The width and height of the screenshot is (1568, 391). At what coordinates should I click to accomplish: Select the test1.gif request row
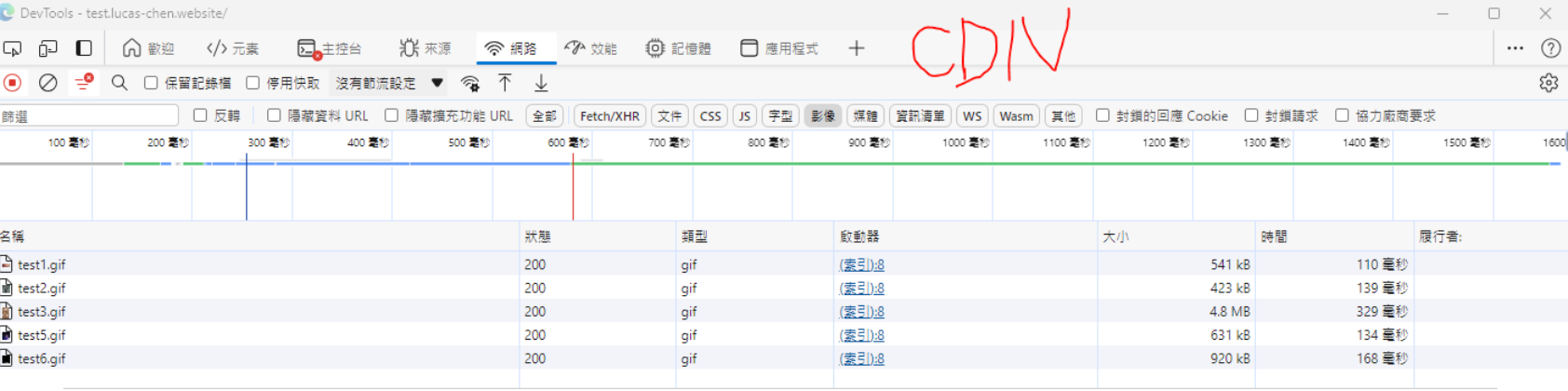pyautogui.click(x=784, y=264)
